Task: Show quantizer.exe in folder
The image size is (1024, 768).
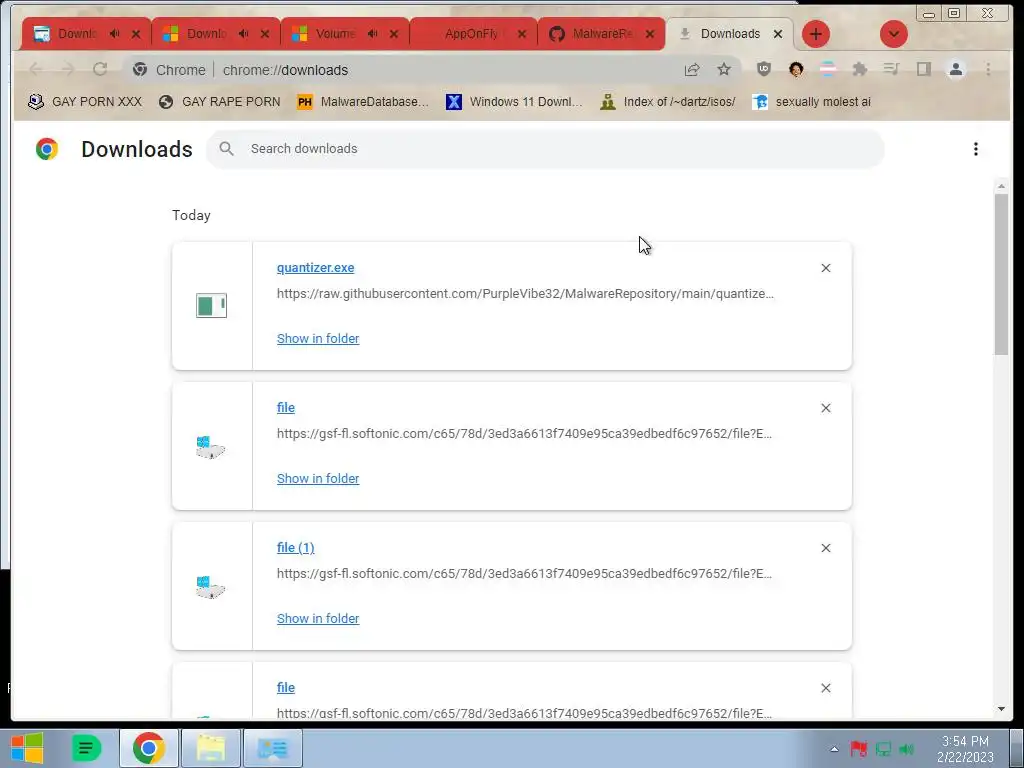Action: [x=318, y=338]
